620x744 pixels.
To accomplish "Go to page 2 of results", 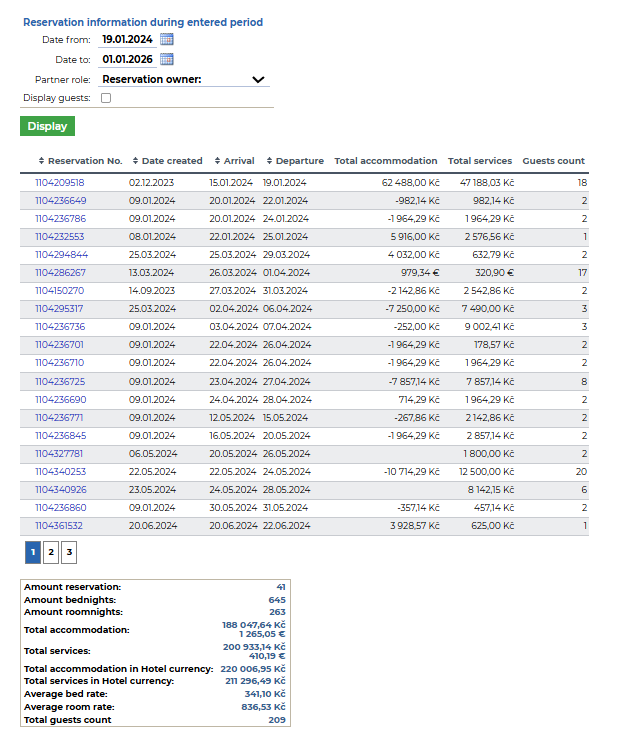I will click(x=51, y=551).
